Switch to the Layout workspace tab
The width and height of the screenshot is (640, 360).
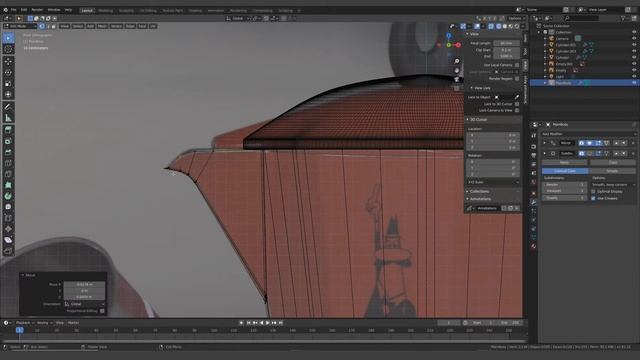[x=87, y=10]
